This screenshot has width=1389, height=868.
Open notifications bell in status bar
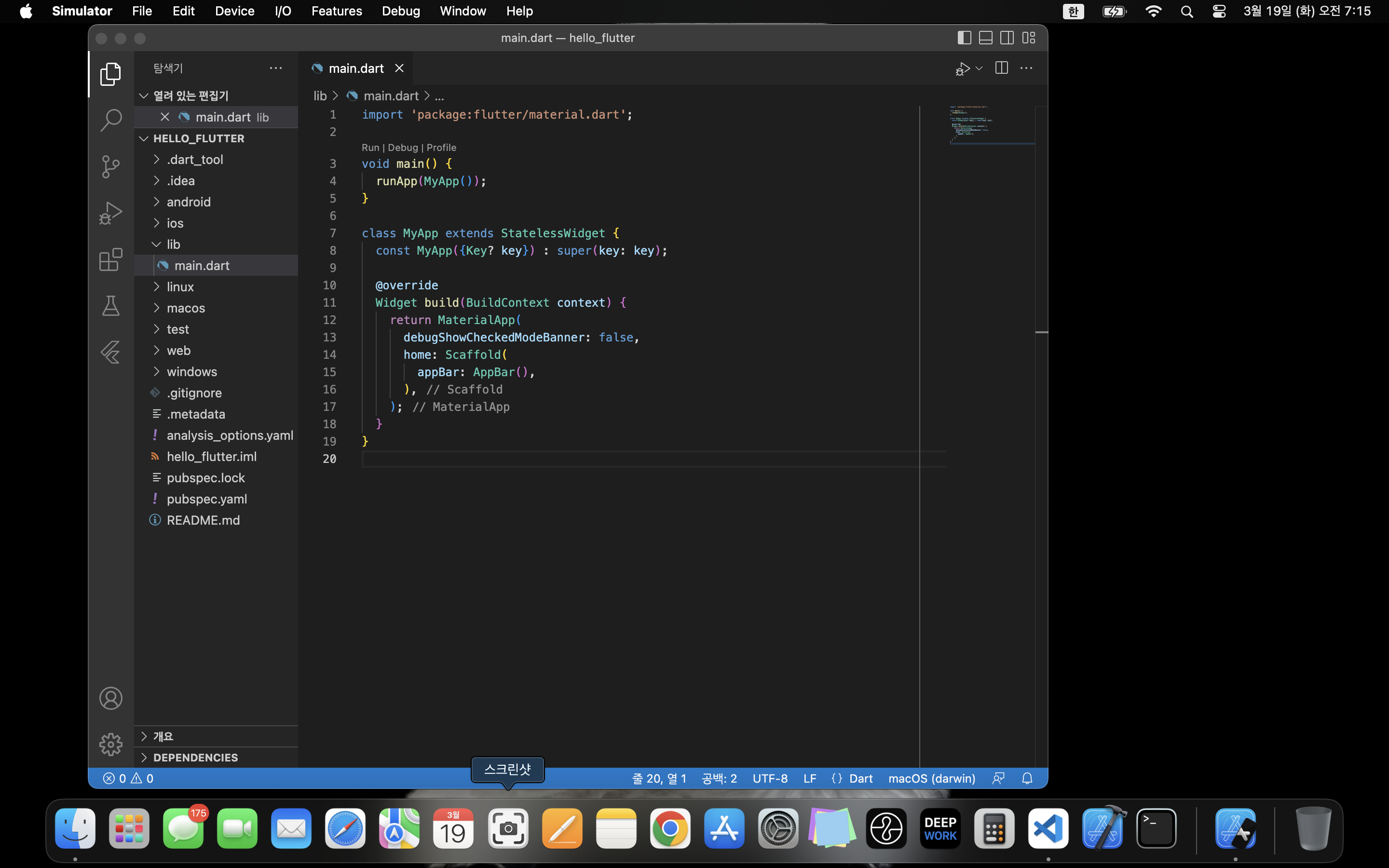click(1027, 778)
